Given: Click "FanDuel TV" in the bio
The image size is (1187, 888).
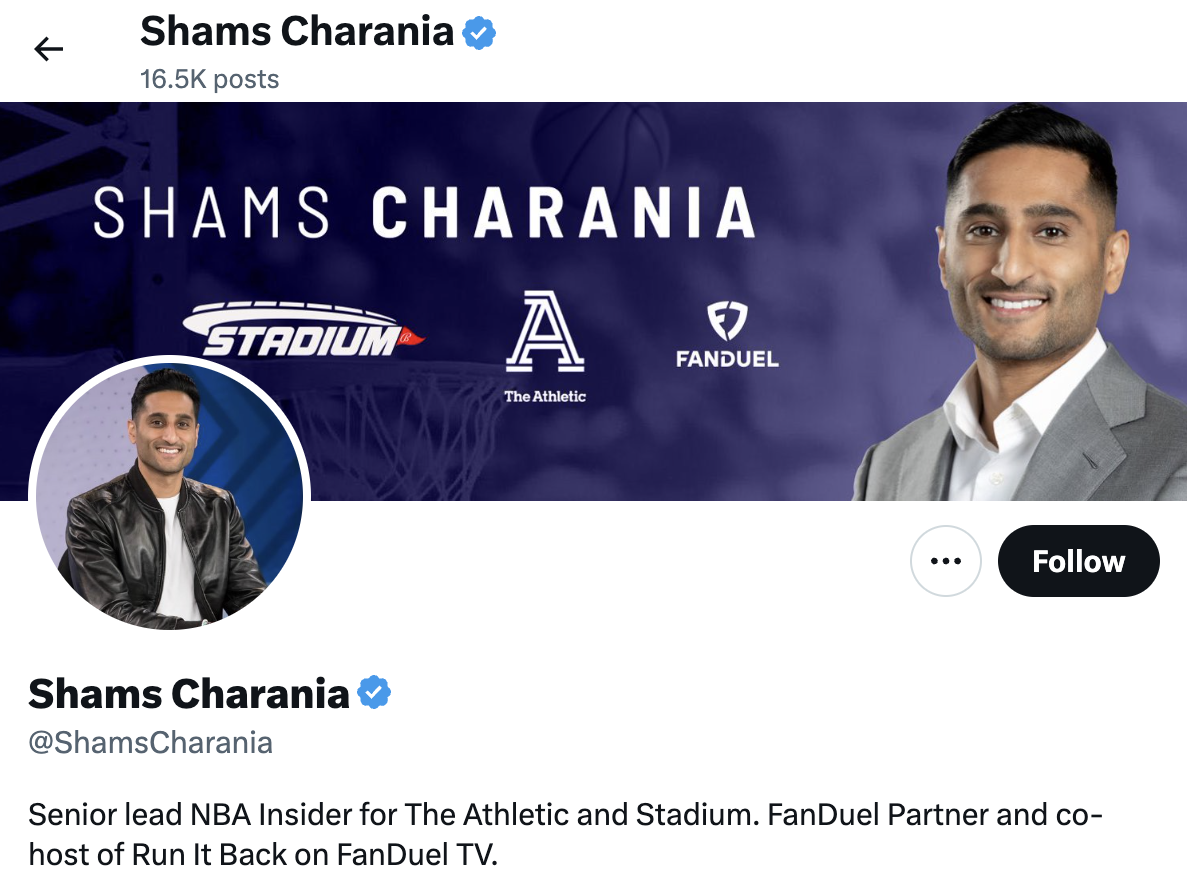Looking at the screenshot, I should click(x=417, y=855).
